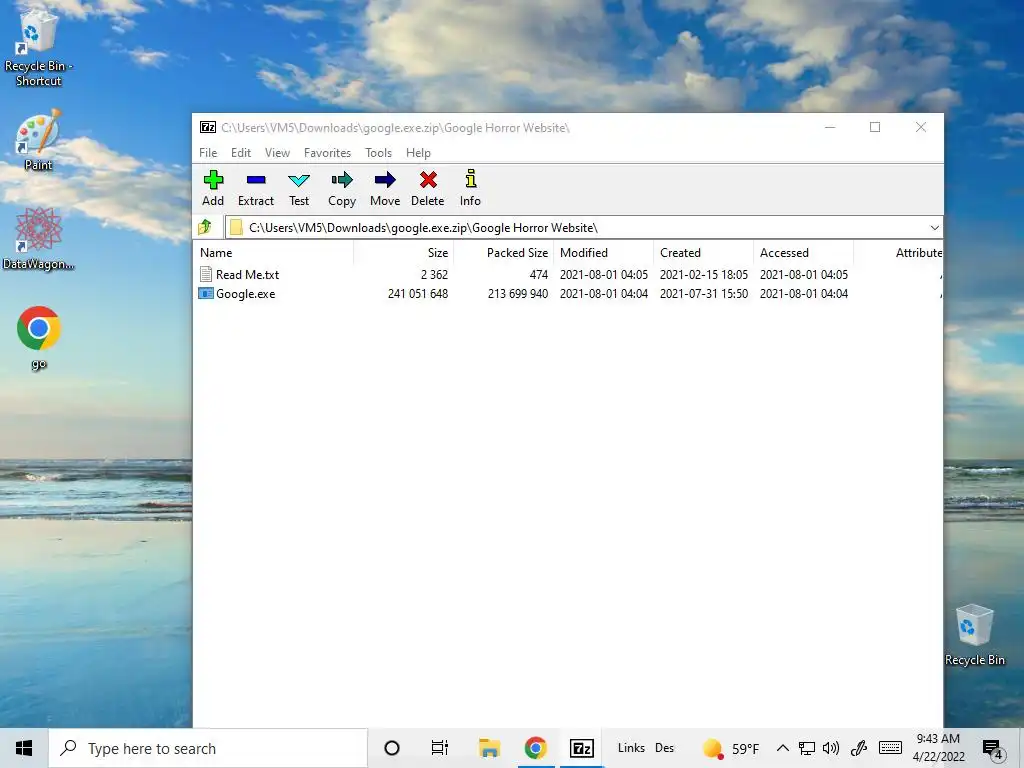Screen dimensions: 1024x768
Task: Sort by the Packed Size column header
Action: pyautogui.click(x=503, y=253)
